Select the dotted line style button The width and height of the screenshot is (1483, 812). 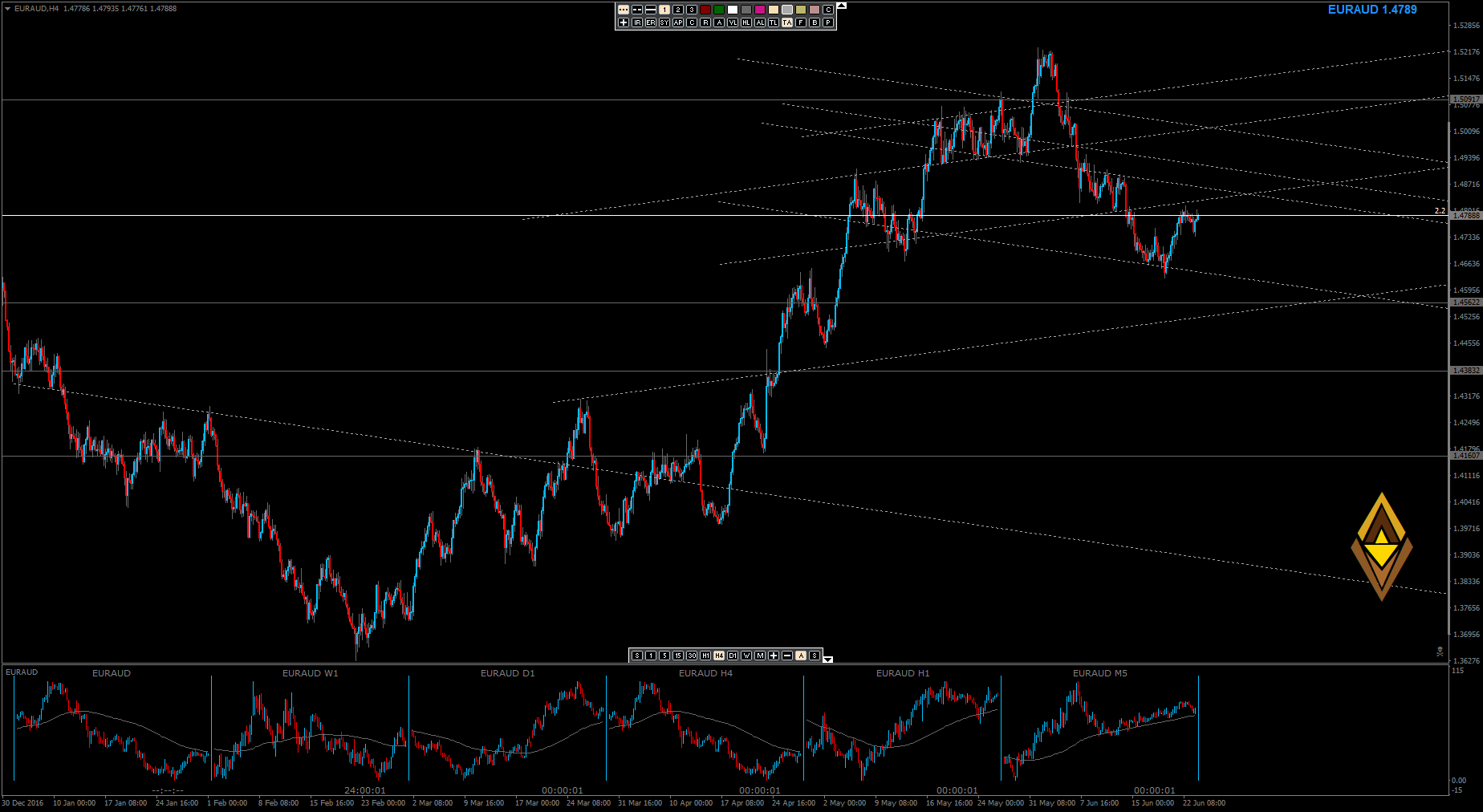pos(624,10)
